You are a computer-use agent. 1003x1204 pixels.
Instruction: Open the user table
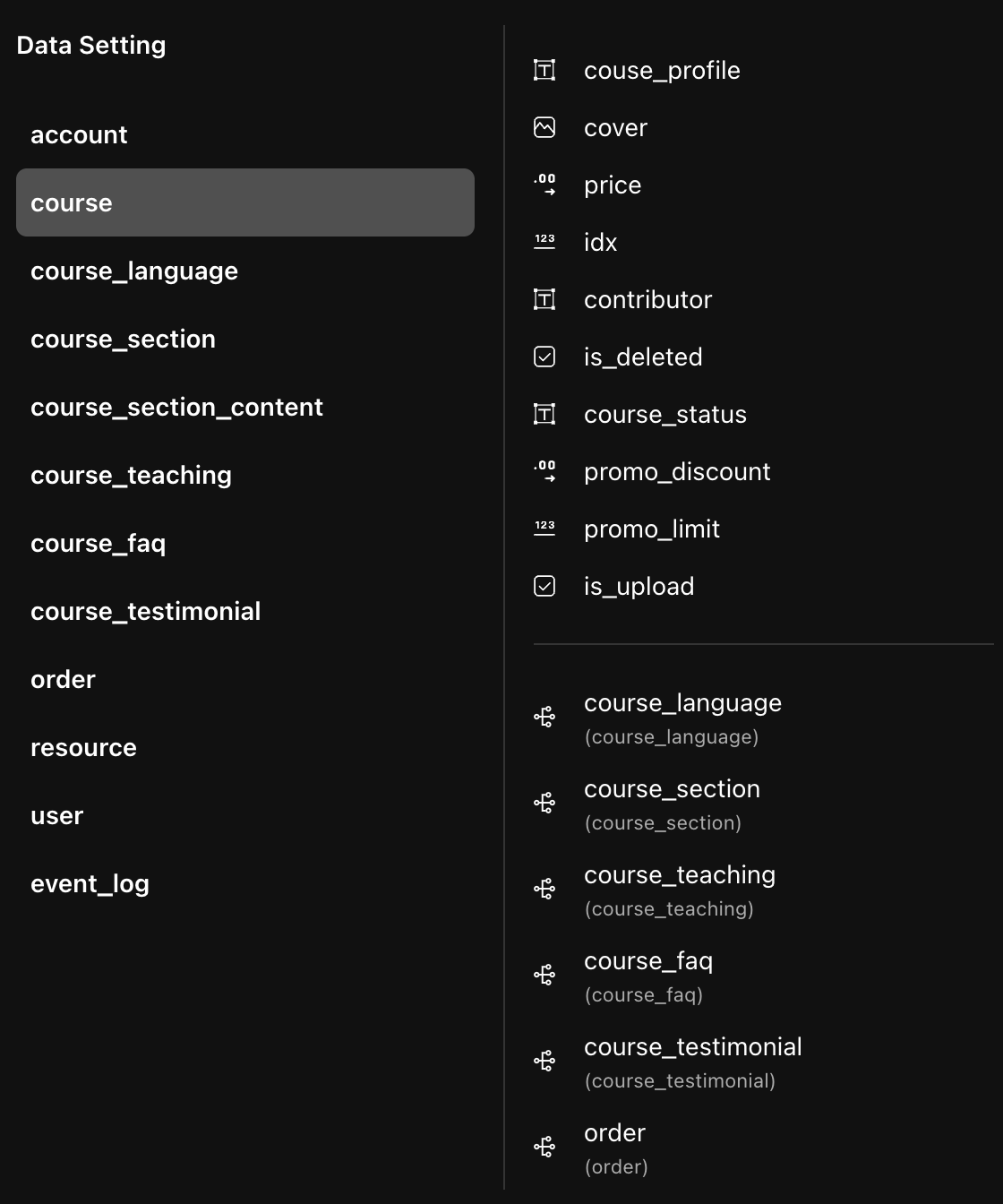click(245, 815)
